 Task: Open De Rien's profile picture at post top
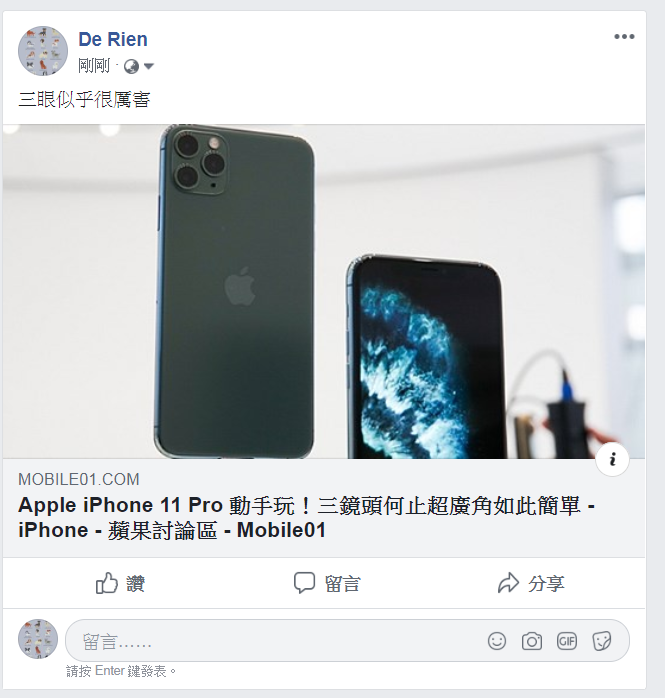point(43,51)
